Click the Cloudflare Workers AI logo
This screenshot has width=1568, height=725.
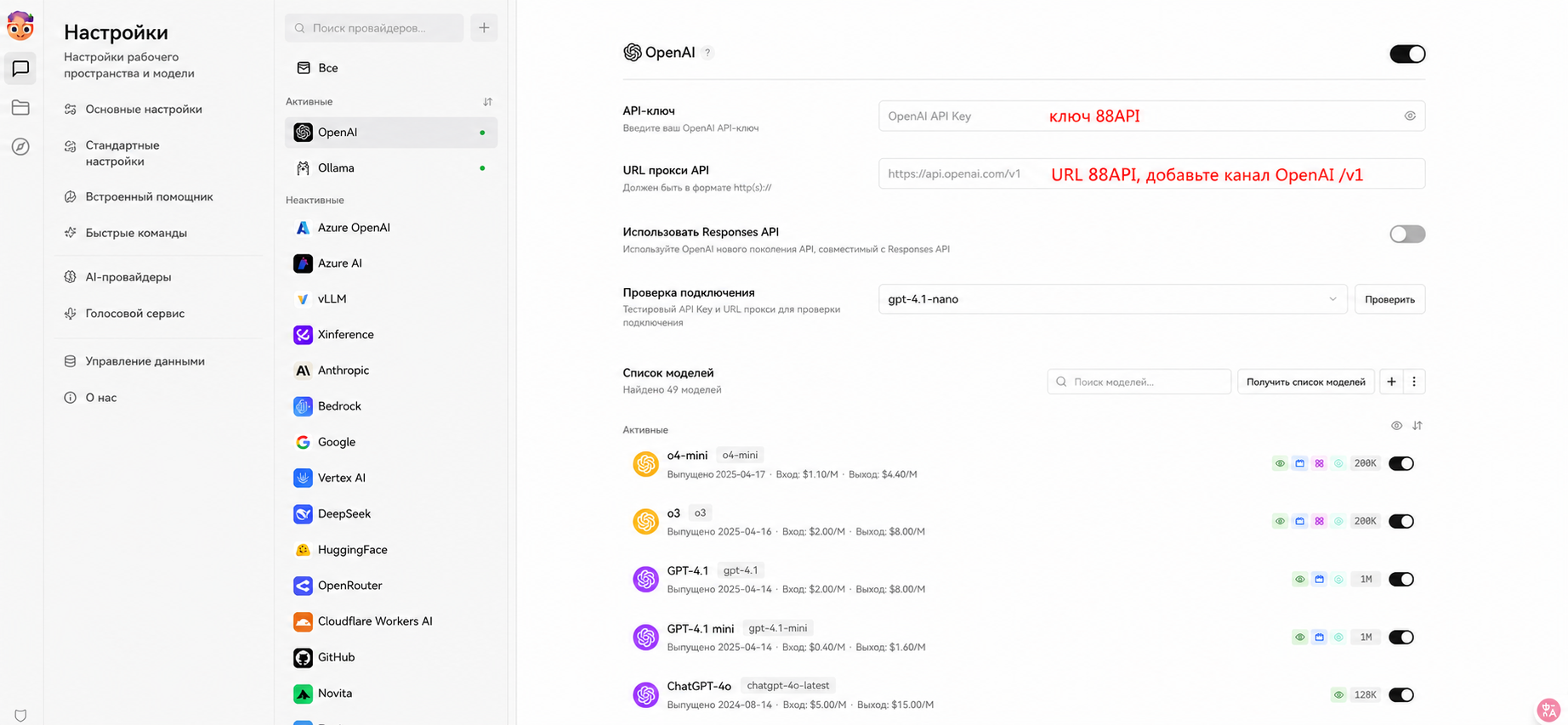pos(303,621)
